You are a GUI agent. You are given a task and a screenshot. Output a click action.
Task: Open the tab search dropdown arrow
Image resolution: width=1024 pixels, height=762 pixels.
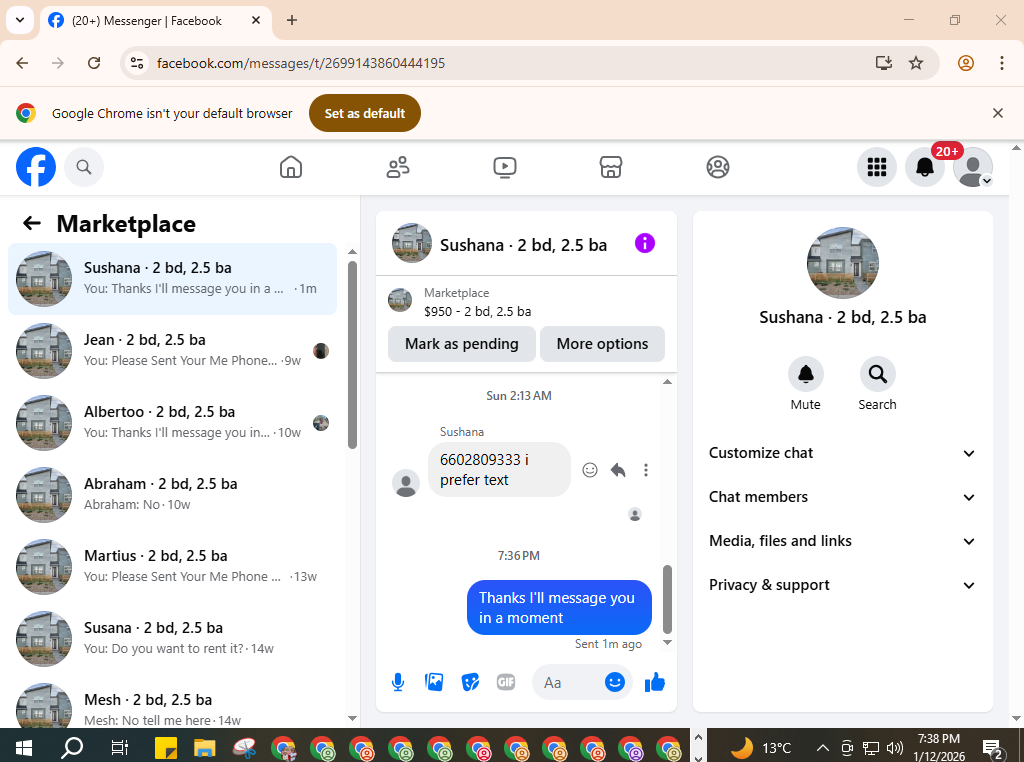20,20
